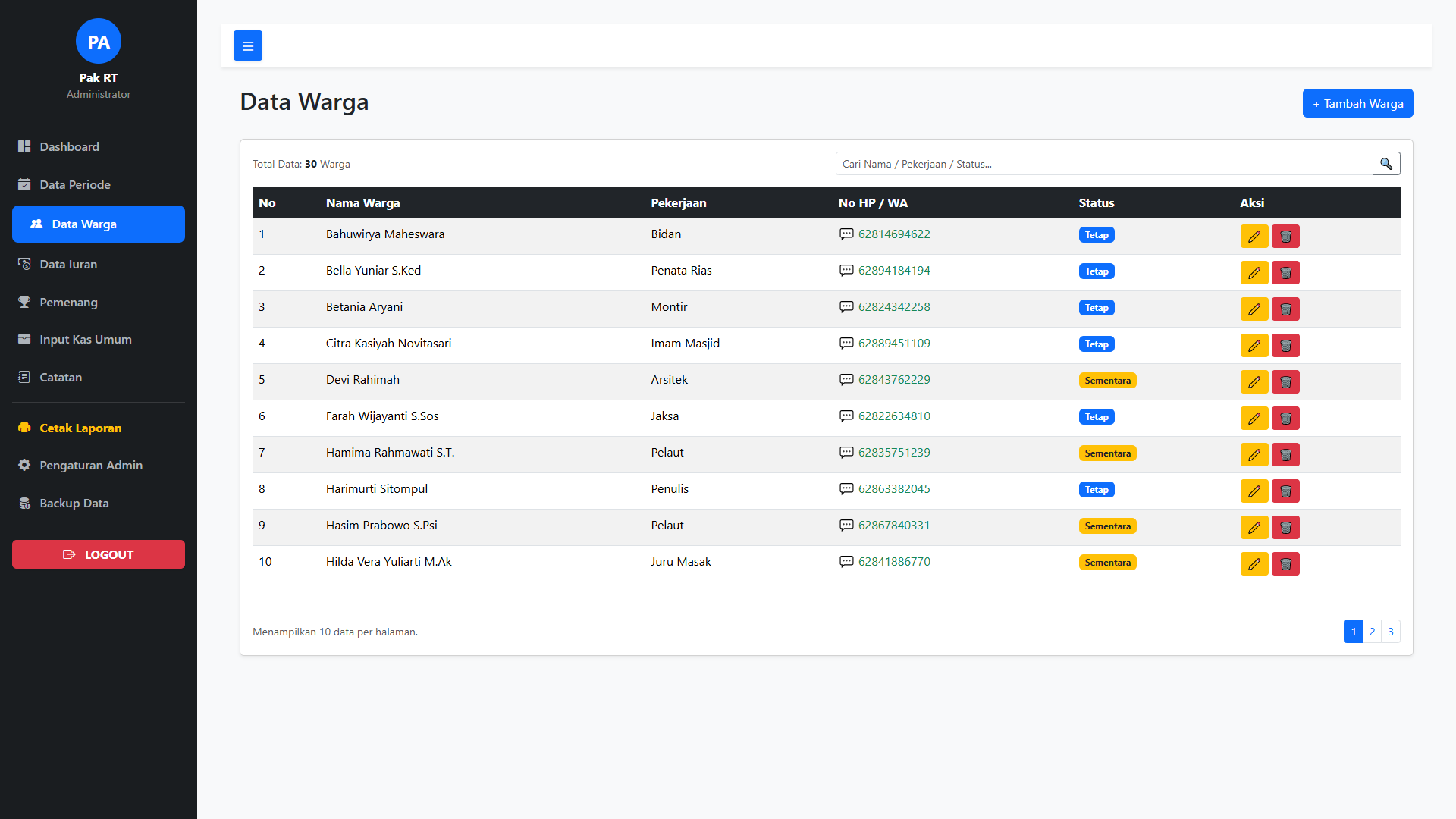Open Cetak Laporan in sidebar

pyautogui.click(x=80, y=428)
